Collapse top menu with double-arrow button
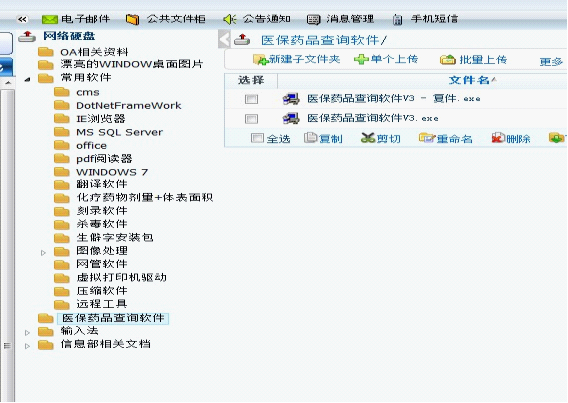The image size is (568, 403). pos(22,20)
